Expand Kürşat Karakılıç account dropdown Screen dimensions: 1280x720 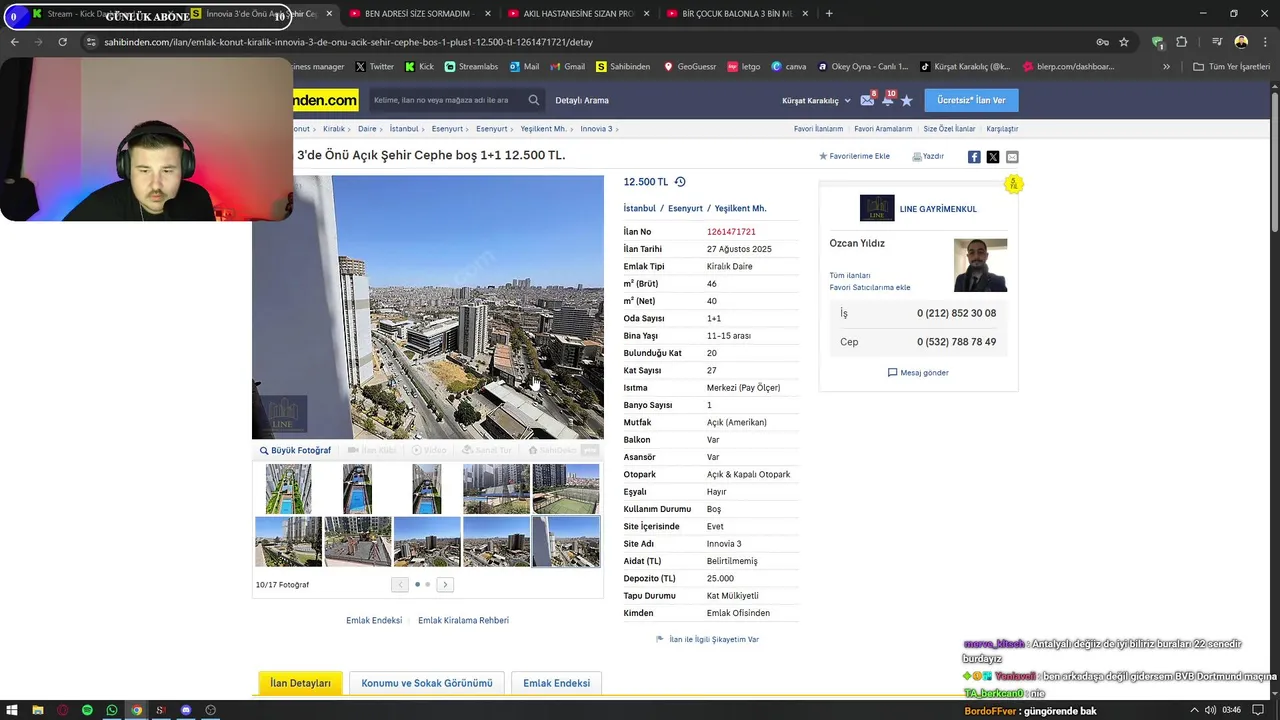click(816, 100)
